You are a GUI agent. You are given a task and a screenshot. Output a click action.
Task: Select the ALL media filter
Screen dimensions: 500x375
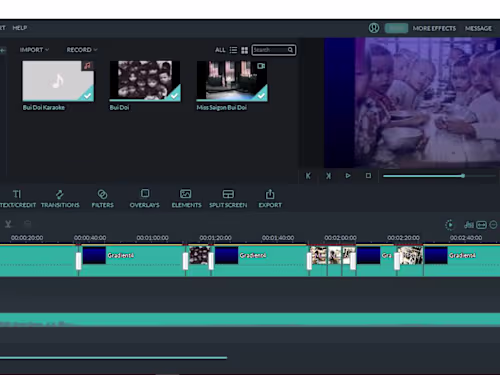pos(220,50)
